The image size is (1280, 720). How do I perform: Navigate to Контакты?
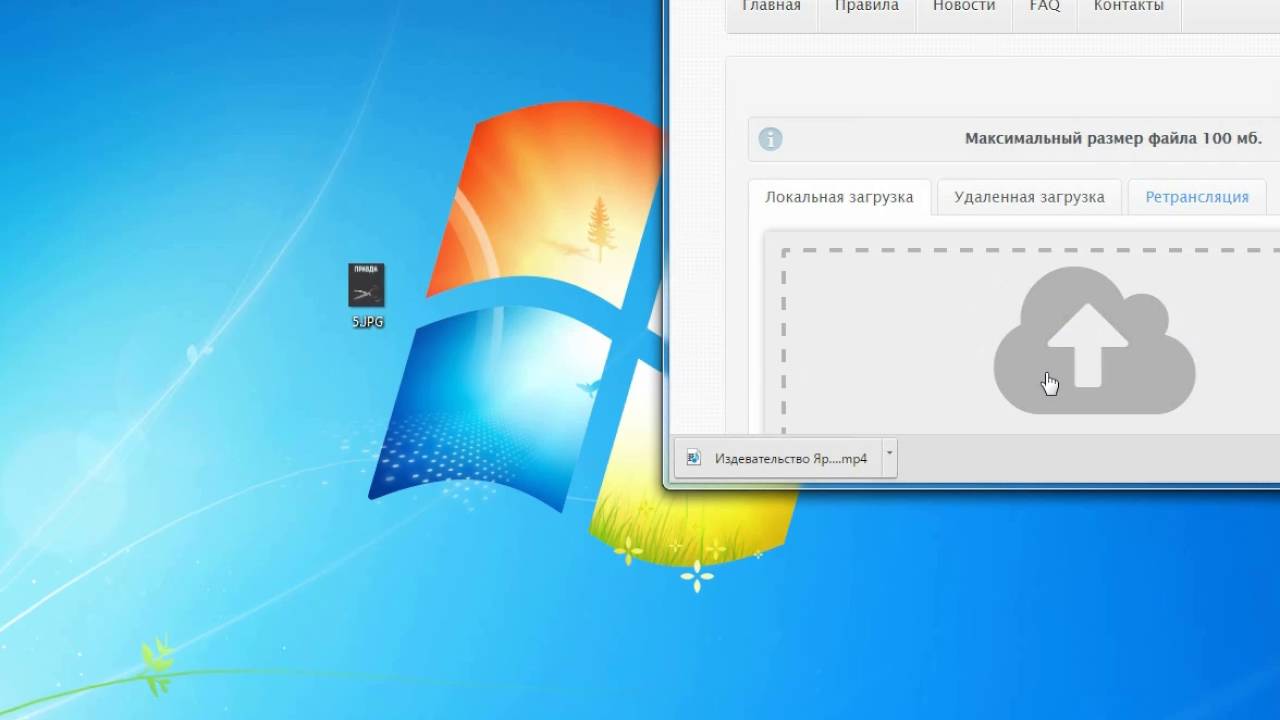click(1128, 7)
